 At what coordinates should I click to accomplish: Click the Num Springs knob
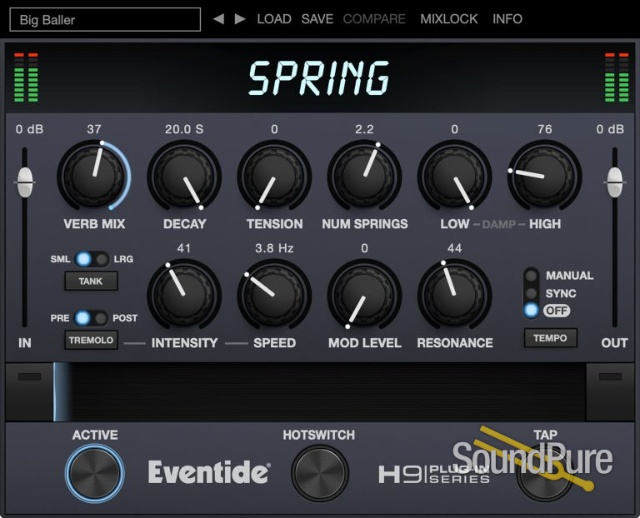coord(364,175)
